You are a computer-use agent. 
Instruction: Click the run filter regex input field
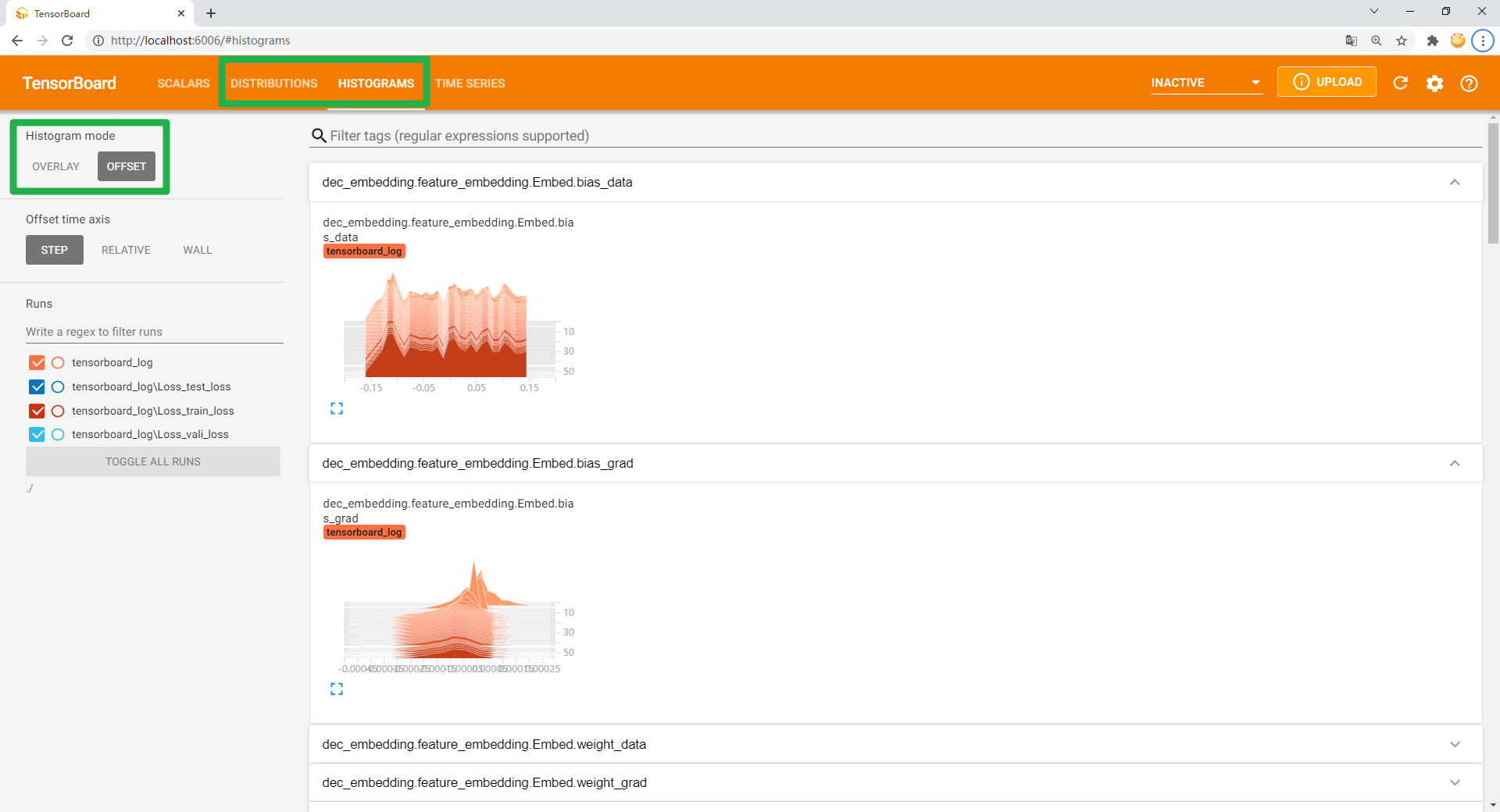click(x=153, y=331)
